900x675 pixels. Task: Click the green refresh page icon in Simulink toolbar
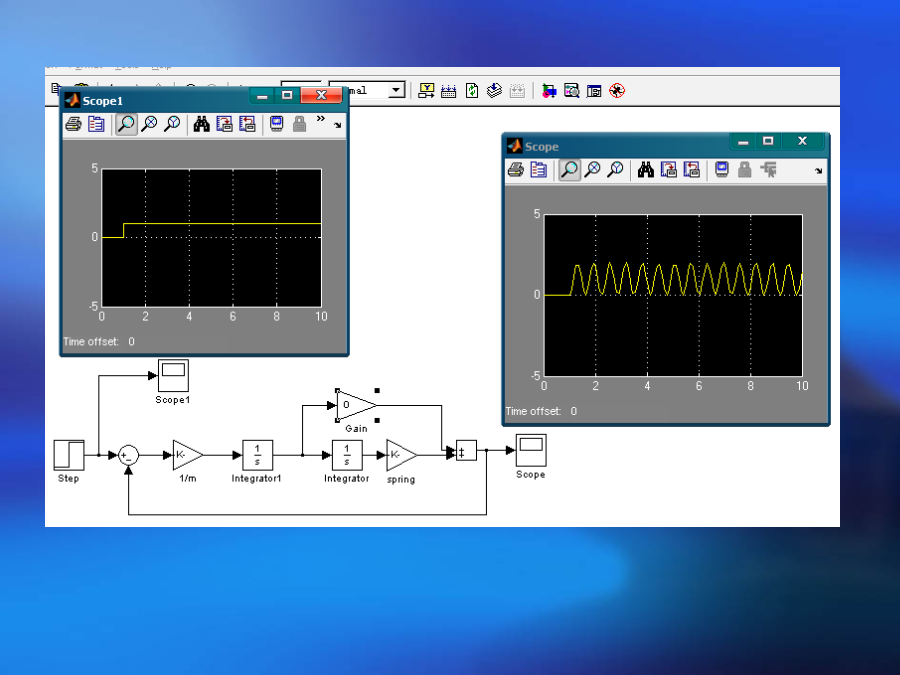(472, 91)
